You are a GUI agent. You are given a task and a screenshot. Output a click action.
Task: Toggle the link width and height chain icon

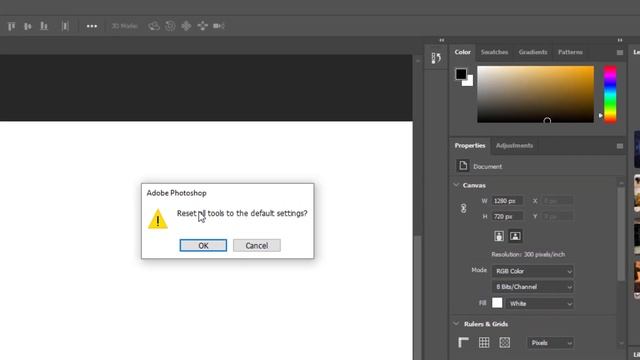coord(464,209)
